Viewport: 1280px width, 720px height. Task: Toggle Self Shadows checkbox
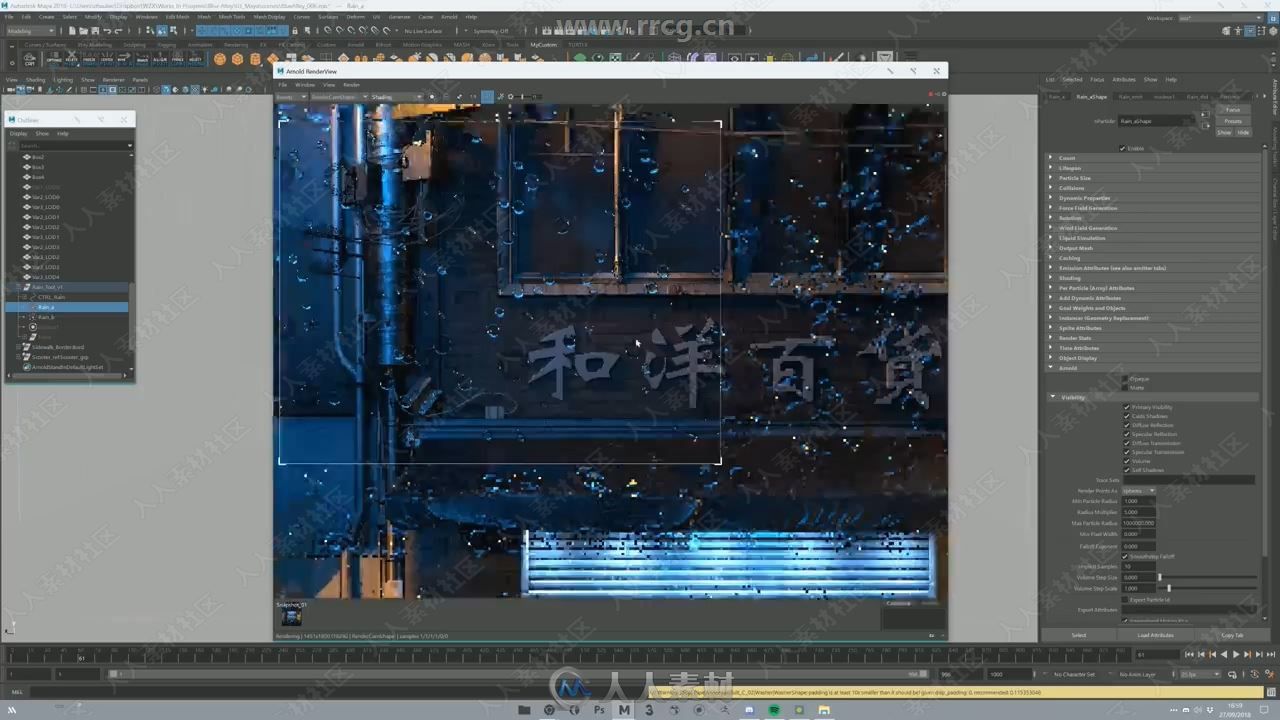[x=1127, y=470]
